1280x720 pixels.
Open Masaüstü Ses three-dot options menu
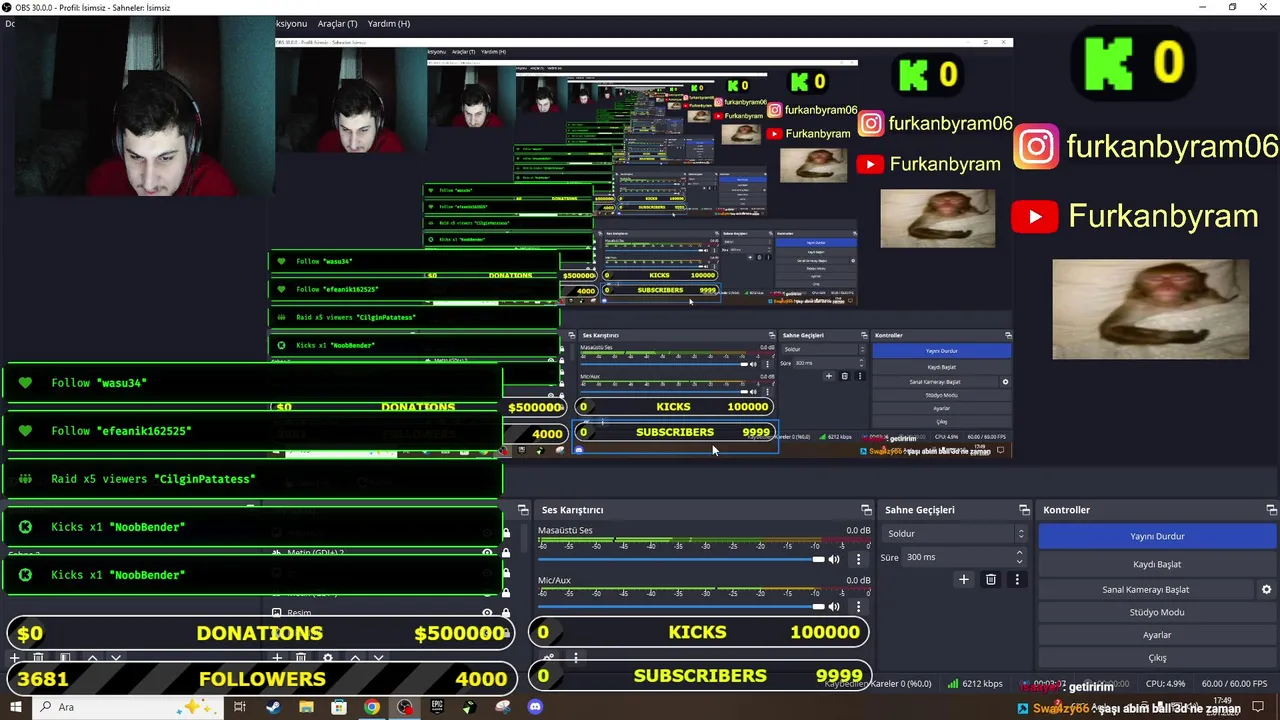click(857, 559)
